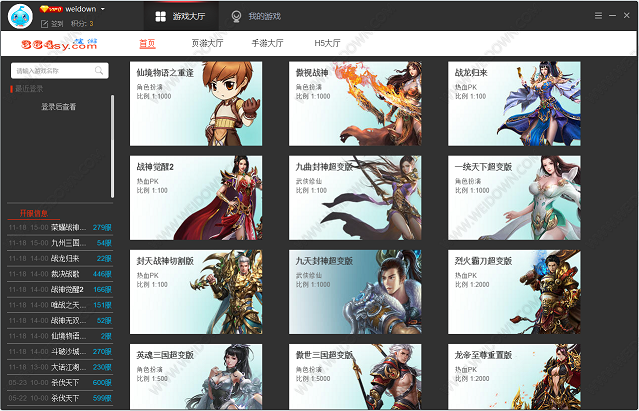Click the 166服 server link
Screen dimensions: 639x411
point(102,289)
